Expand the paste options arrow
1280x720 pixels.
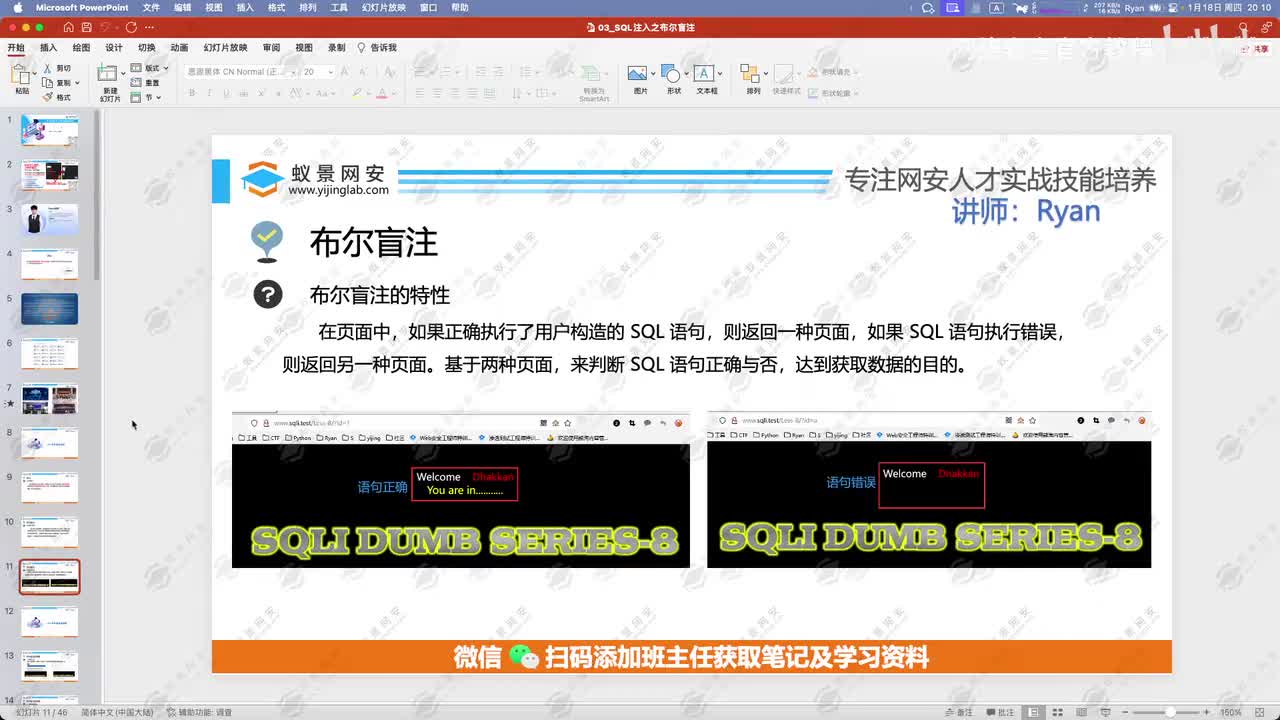[x=35, y=72]
